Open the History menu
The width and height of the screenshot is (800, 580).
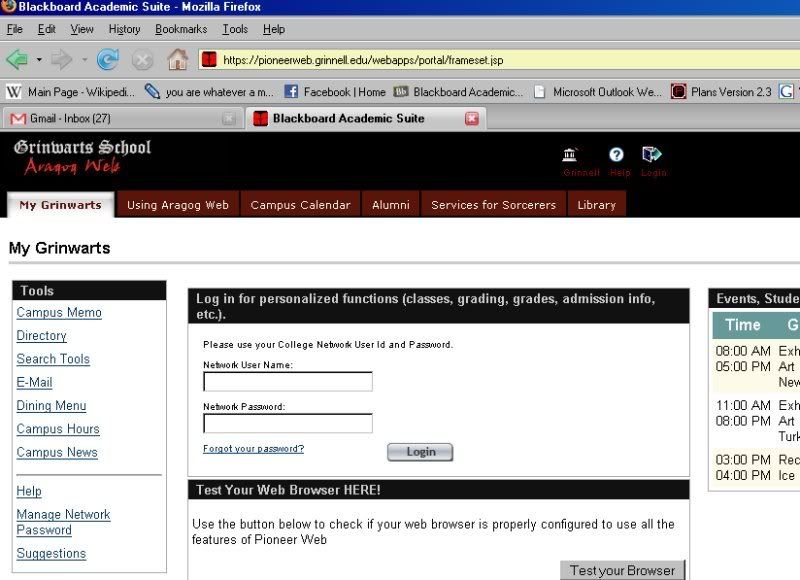[124, 29]
